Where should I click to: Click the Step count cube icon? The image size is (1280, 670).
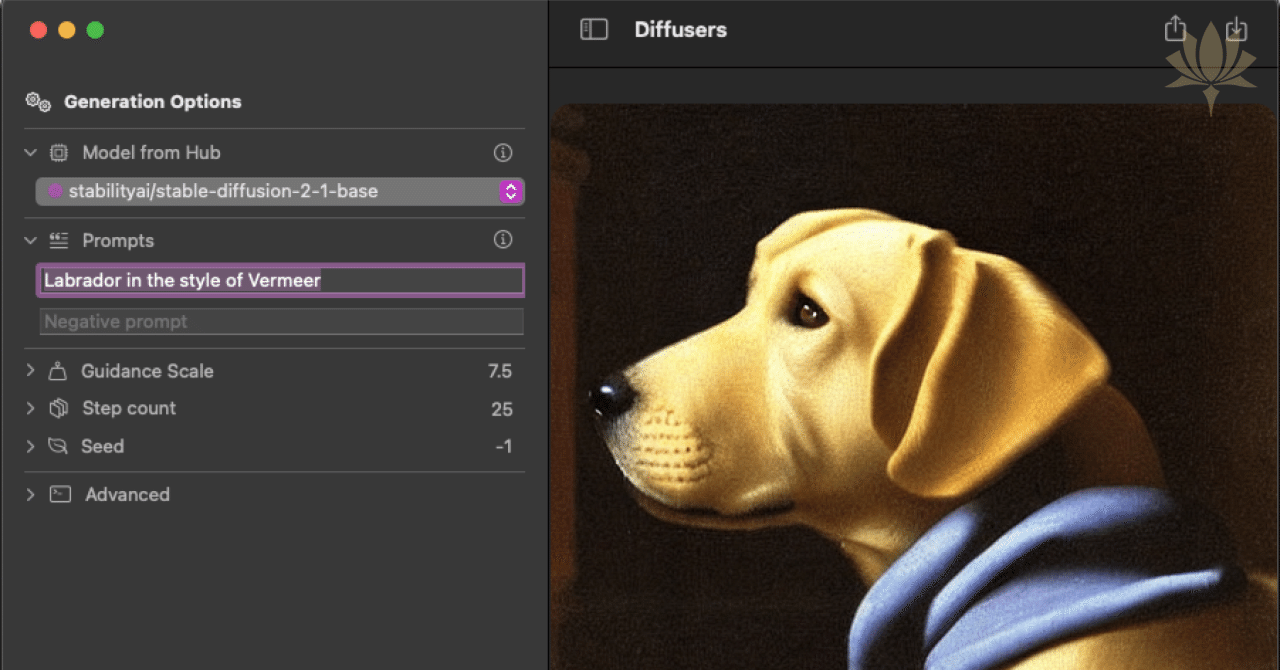[58, 408]
